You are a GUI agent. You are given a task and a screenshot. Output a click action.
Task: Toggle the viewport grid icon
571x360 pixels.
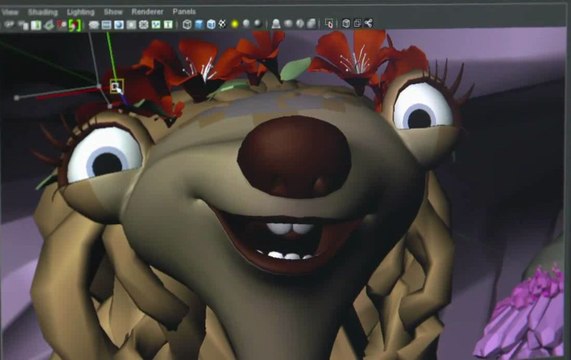click(x=94, y=24)
